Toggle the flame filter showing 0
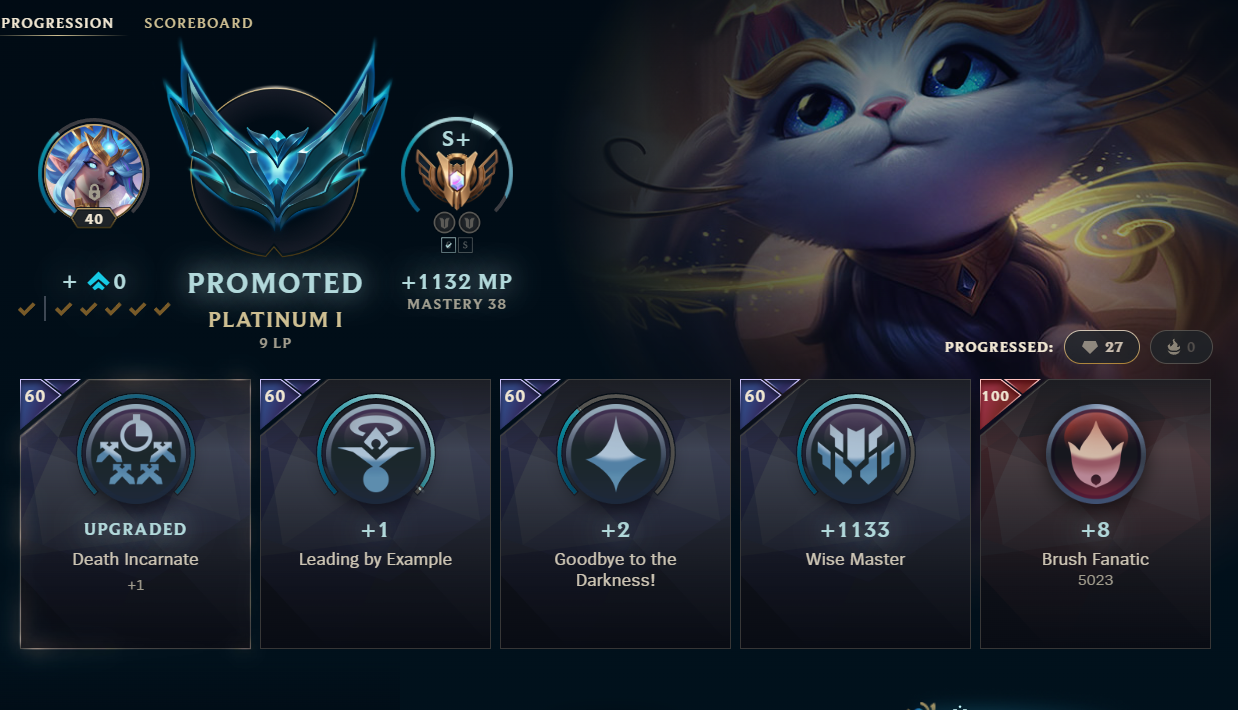Viewport: 1238px width, 710px height. click(x=1181, y=347)
